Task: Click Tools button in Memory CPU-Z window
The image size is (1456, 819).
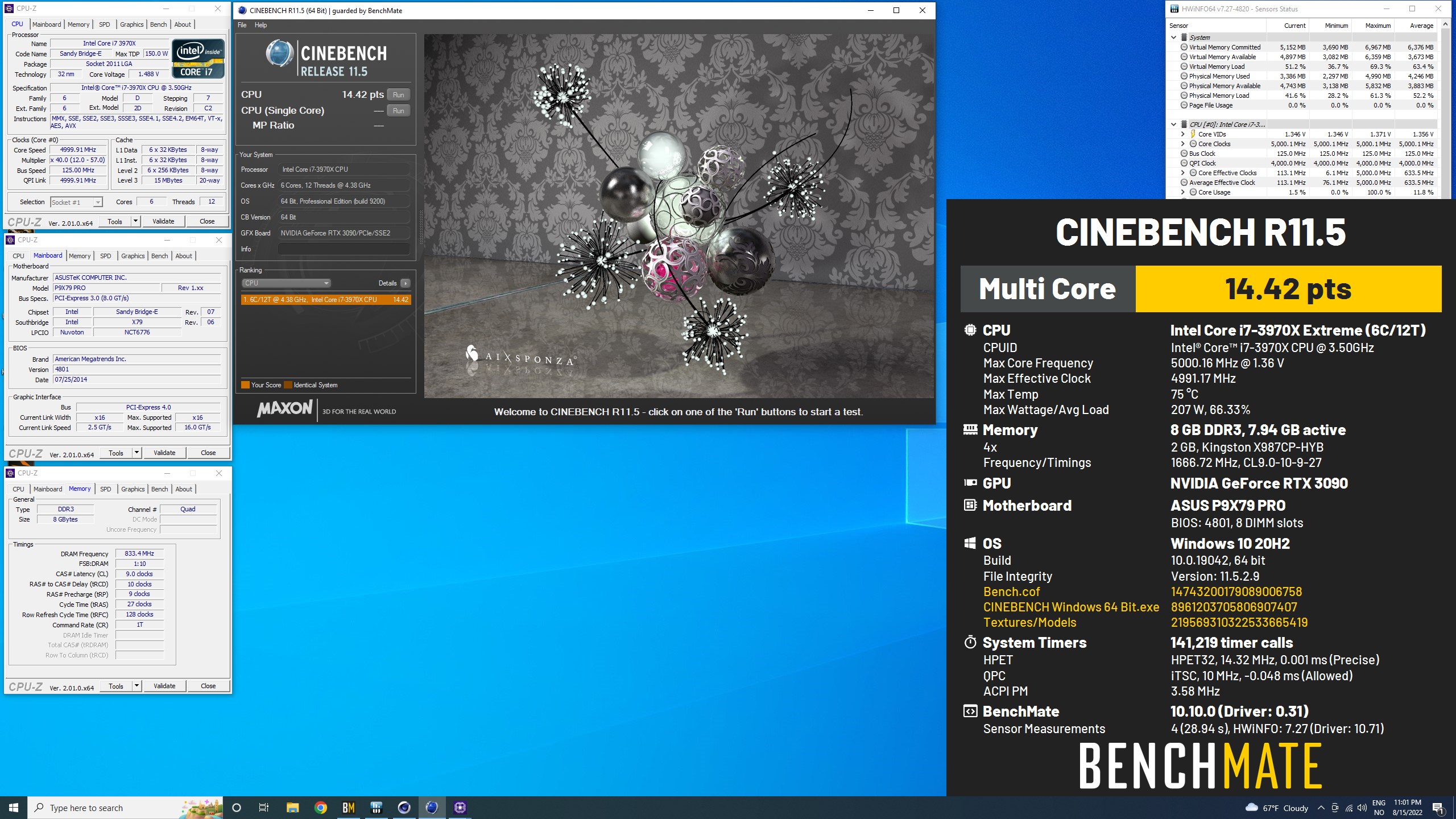Action: (x=116, y=686)
